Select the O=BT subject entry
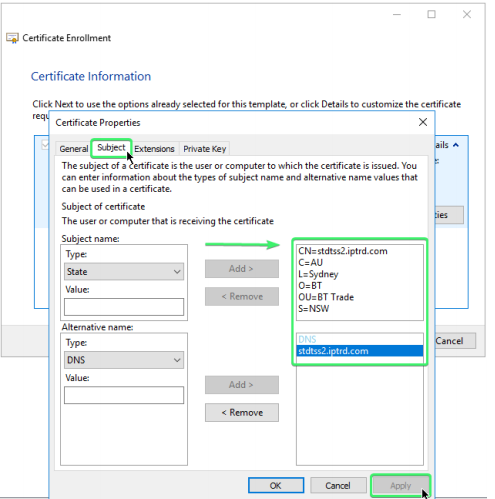495x499 pixels. tap(310, 286)
